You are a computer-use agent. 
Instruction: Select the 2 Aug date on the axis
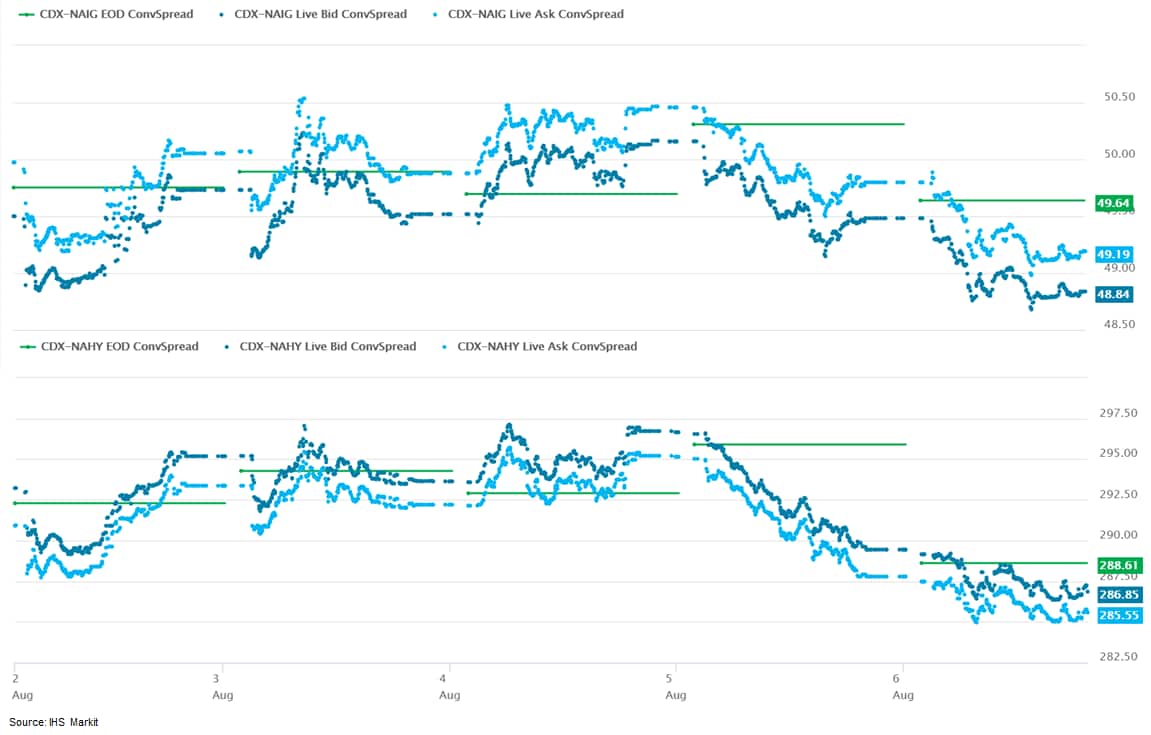pyautogui.click(x=15, y=671)
